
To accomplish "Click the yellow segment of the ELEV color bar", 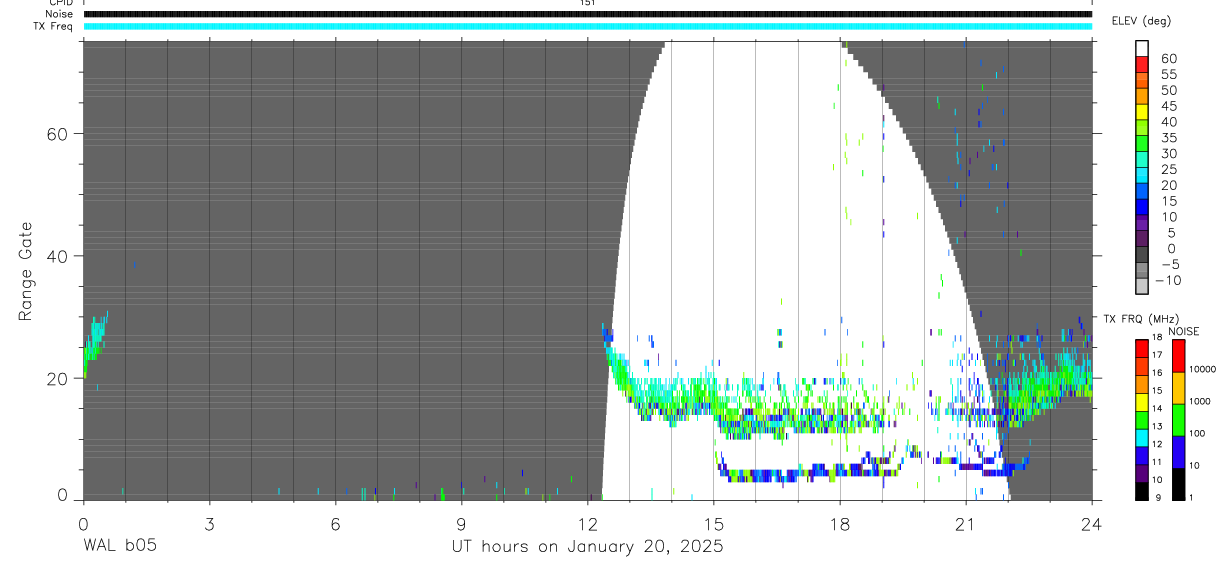I will (1142, 113).
